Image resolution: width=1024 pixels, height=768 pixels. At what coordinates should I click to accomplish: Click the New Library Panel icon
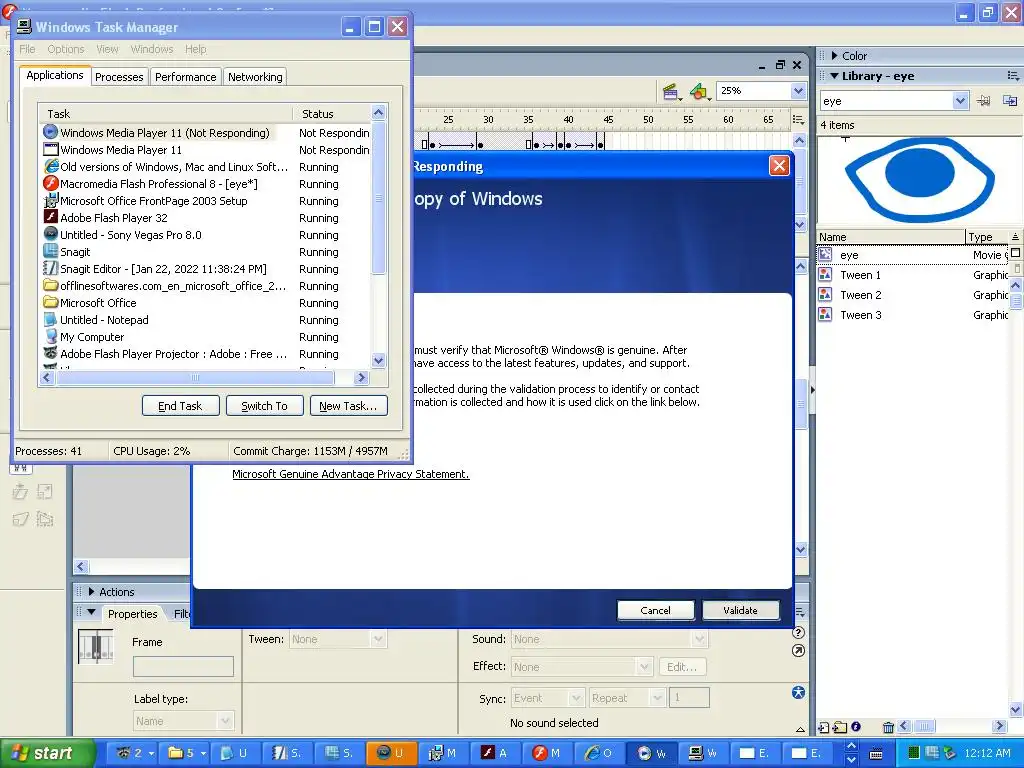[1010, 101]
